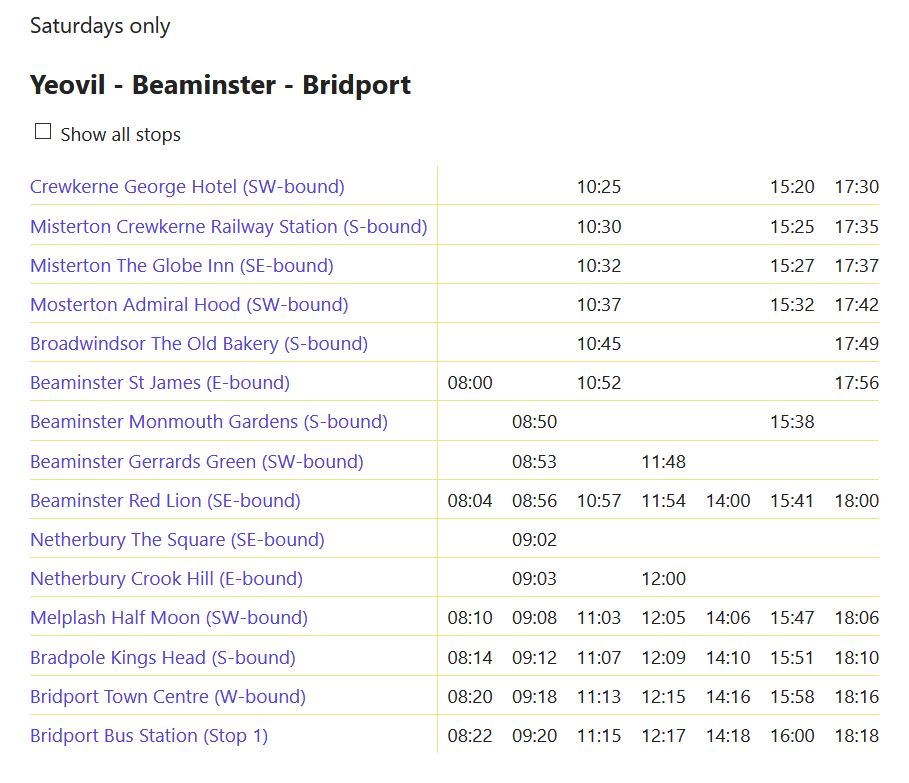Screen dimensions: 909x783
Task: Click Netherbury The Square stop link
Action: click(177, 540)
